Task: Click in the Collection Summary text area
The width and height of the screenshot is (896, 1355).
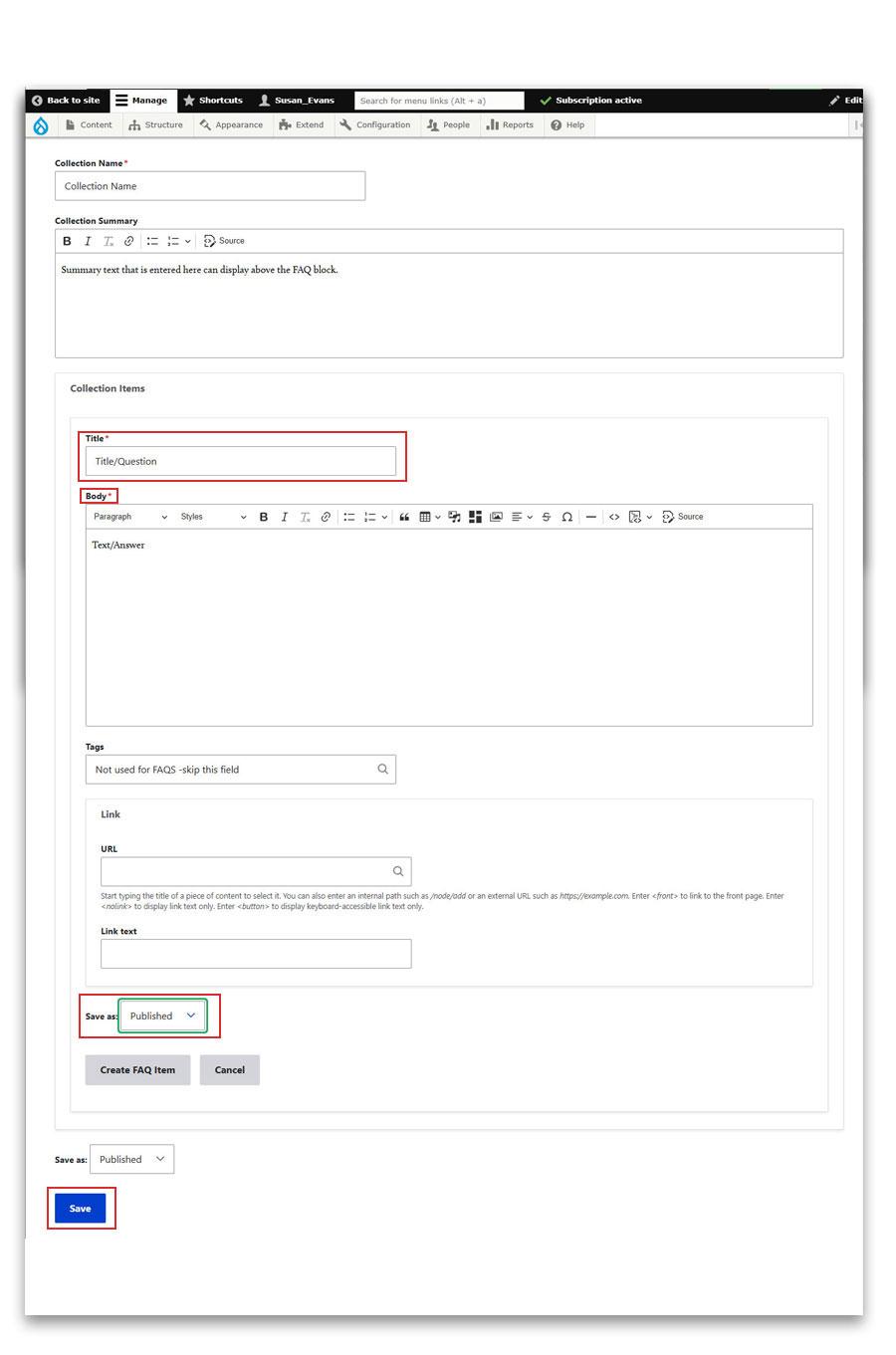Action: pos(449,305)
